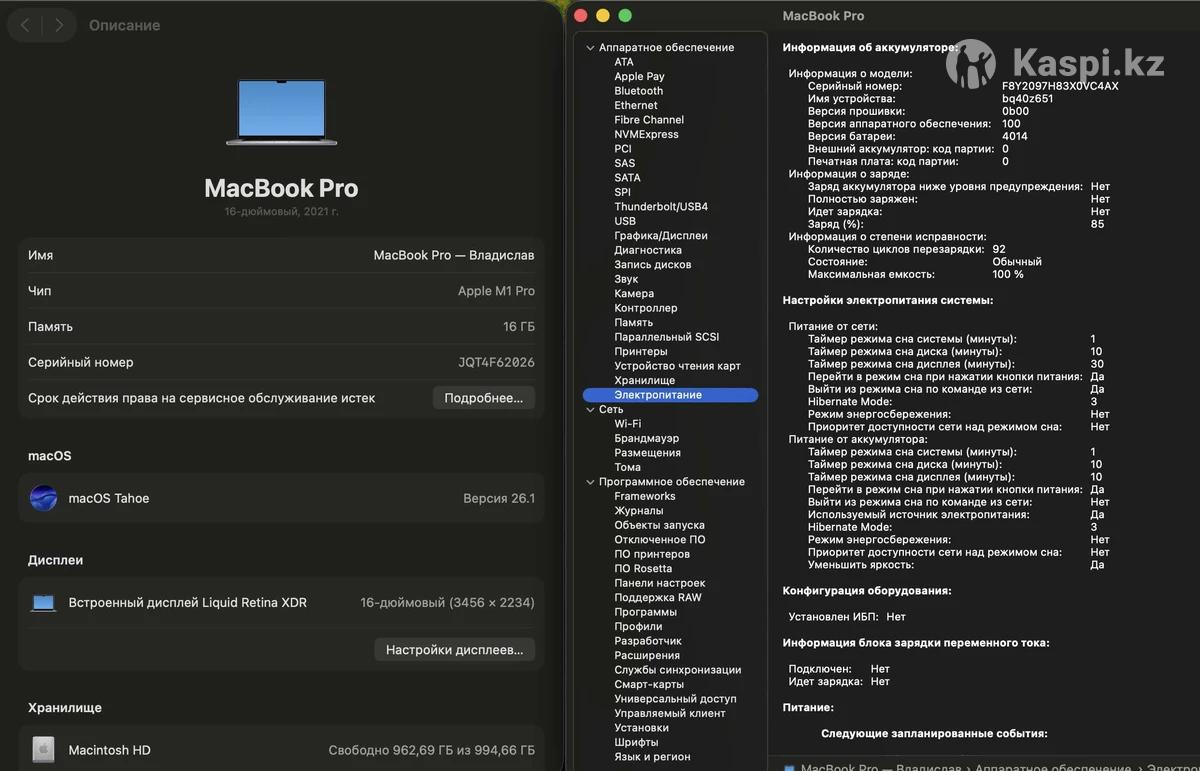Open Настройки дисплеев… button
1200x771 pixels.
pos(454,650)
